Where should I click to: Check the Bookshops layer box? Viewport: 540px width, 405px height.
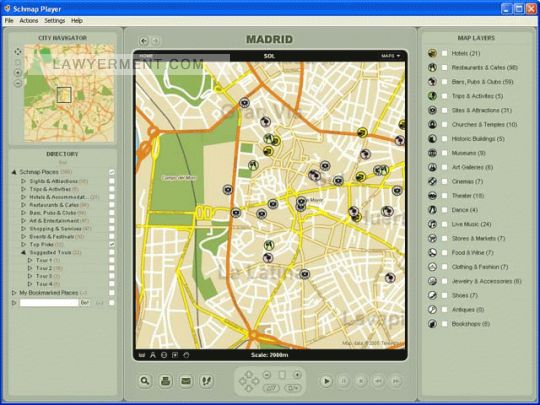[x=445, y=324]
